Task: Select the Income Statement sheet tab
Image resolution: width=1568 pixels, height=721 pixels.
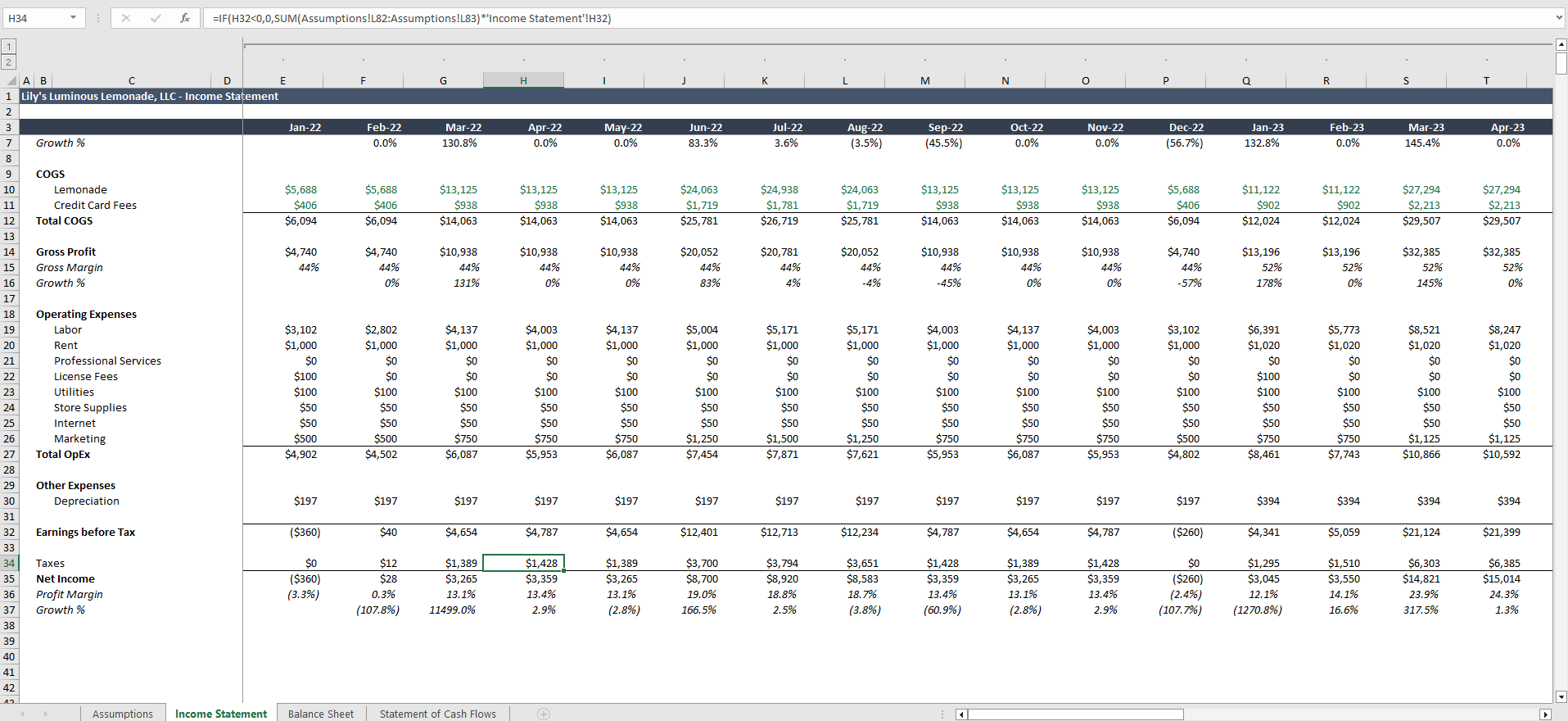Action: click(221, 714)
